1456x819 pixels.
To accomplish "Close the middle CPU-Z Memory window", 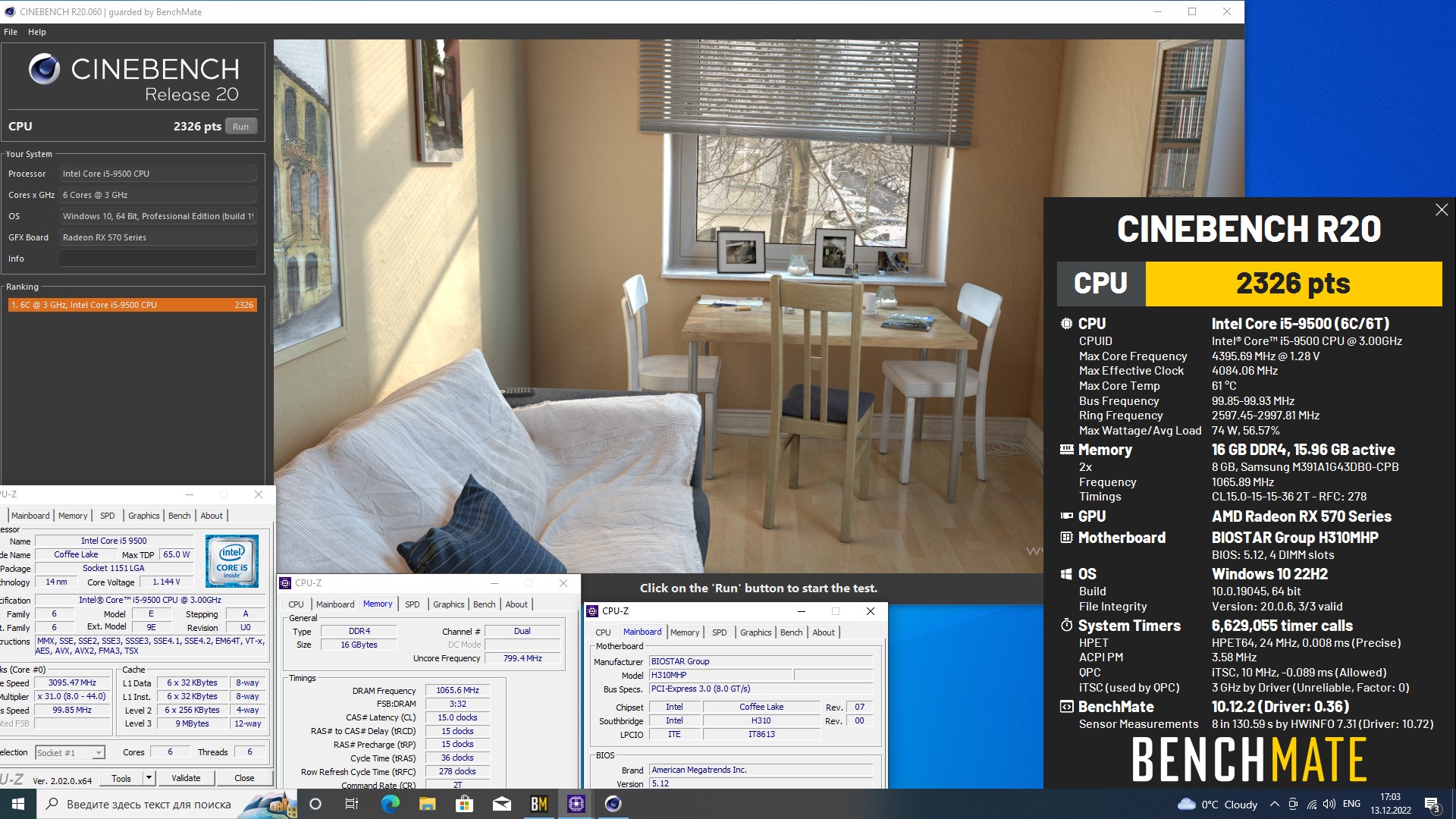I will [x=563, y=583].
